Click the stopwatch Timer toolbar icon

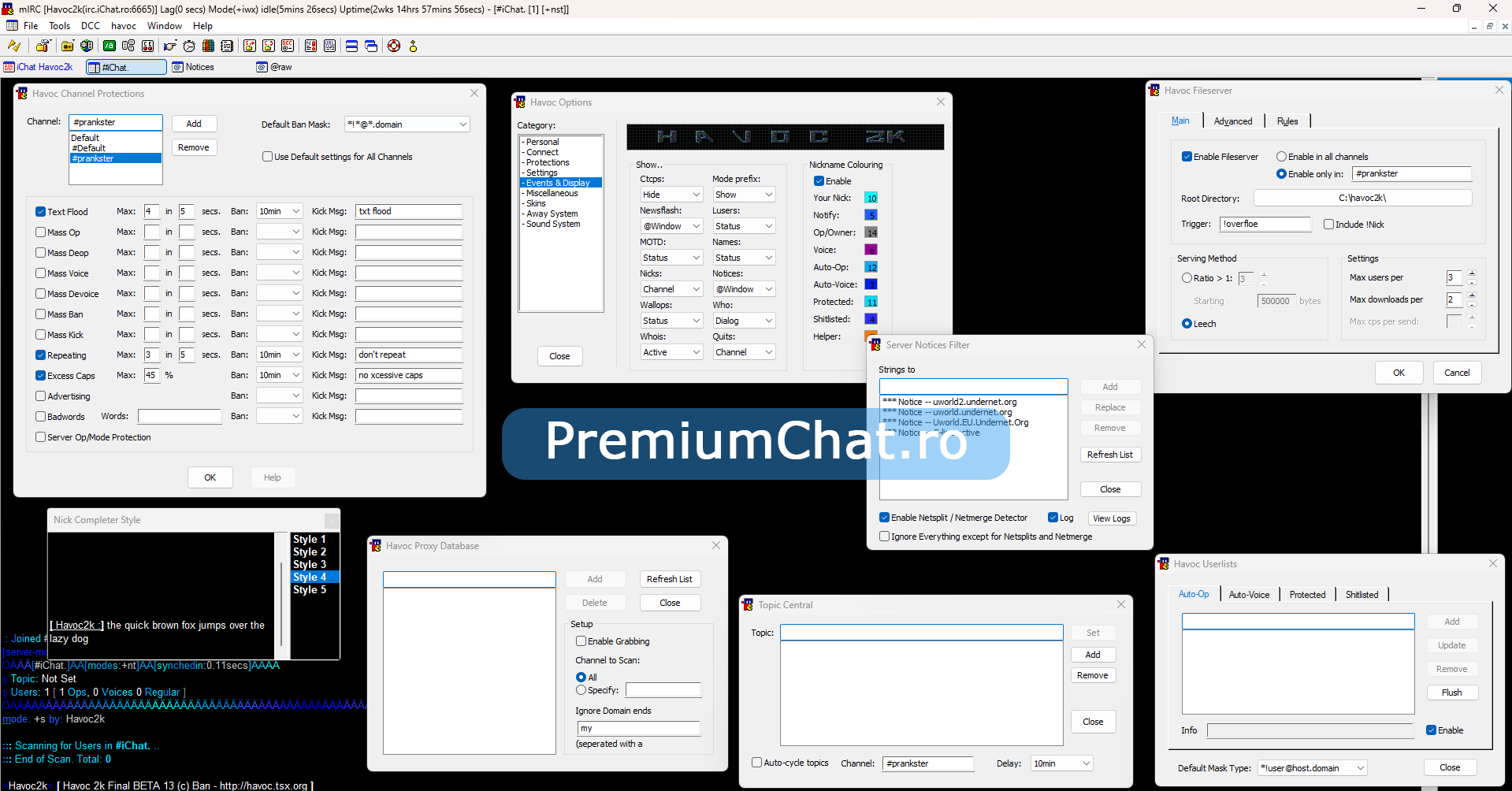(x=189, y=46)
